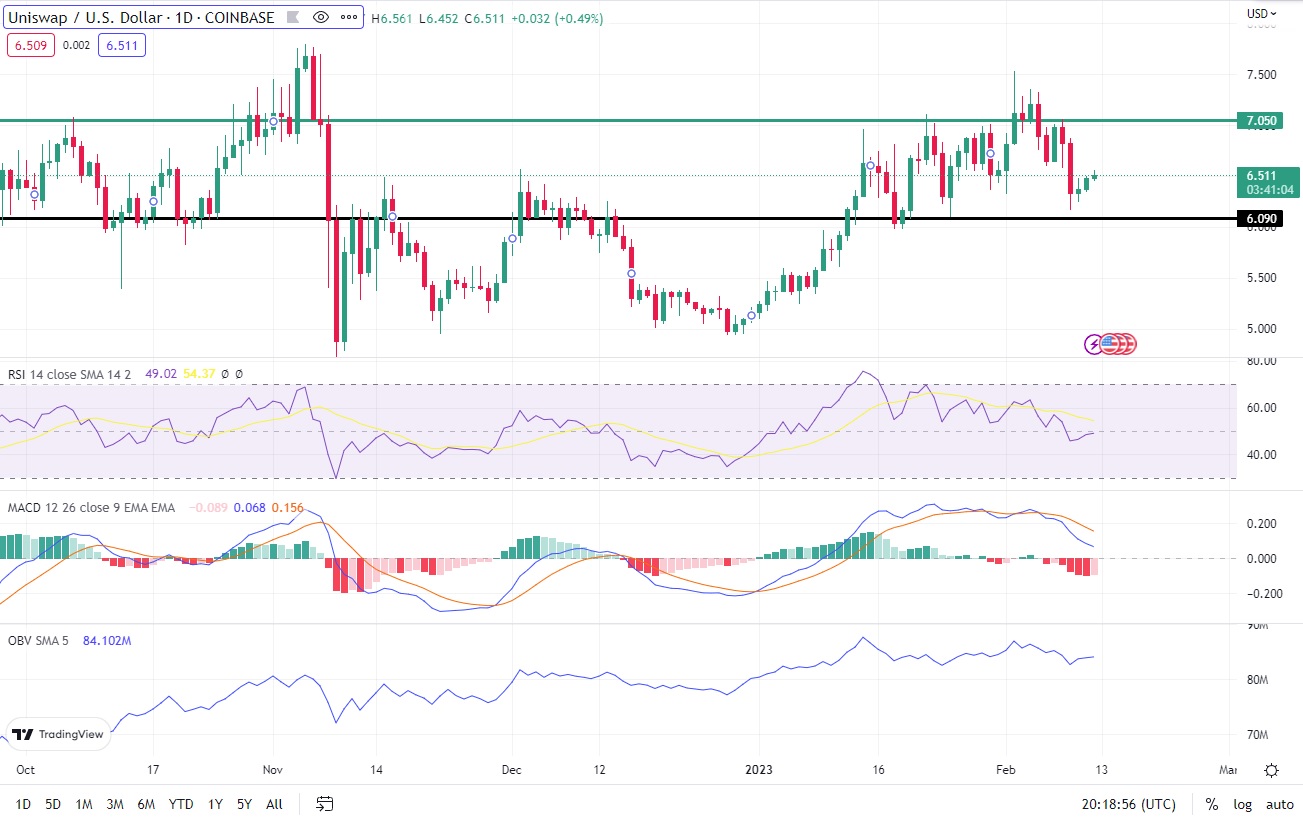Click the Close value C6.511

486,18
